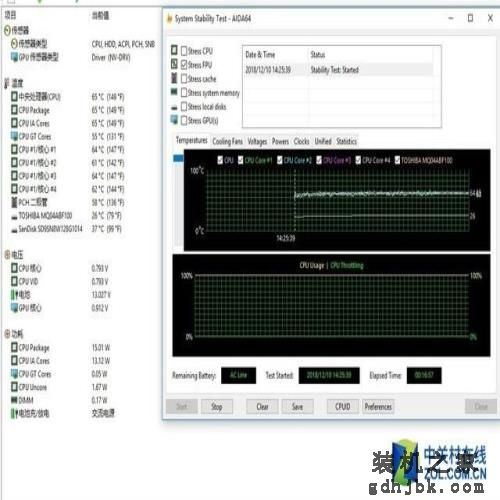Click the SanDisk drive icon in list
Screen dimensions: 500x500
(x=14, y=230)
